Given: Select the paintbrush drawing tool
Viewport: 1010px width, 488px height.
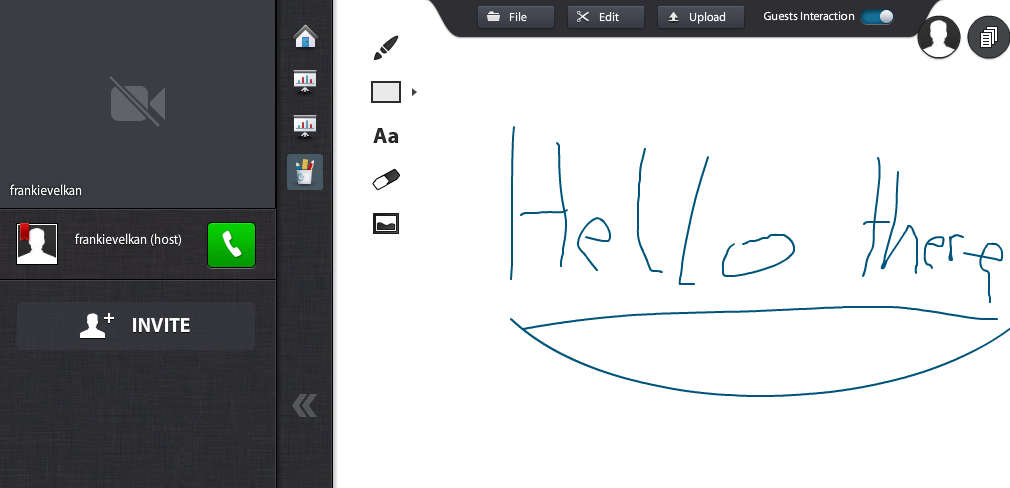Looking at the screenshot, I should point(386,47).
